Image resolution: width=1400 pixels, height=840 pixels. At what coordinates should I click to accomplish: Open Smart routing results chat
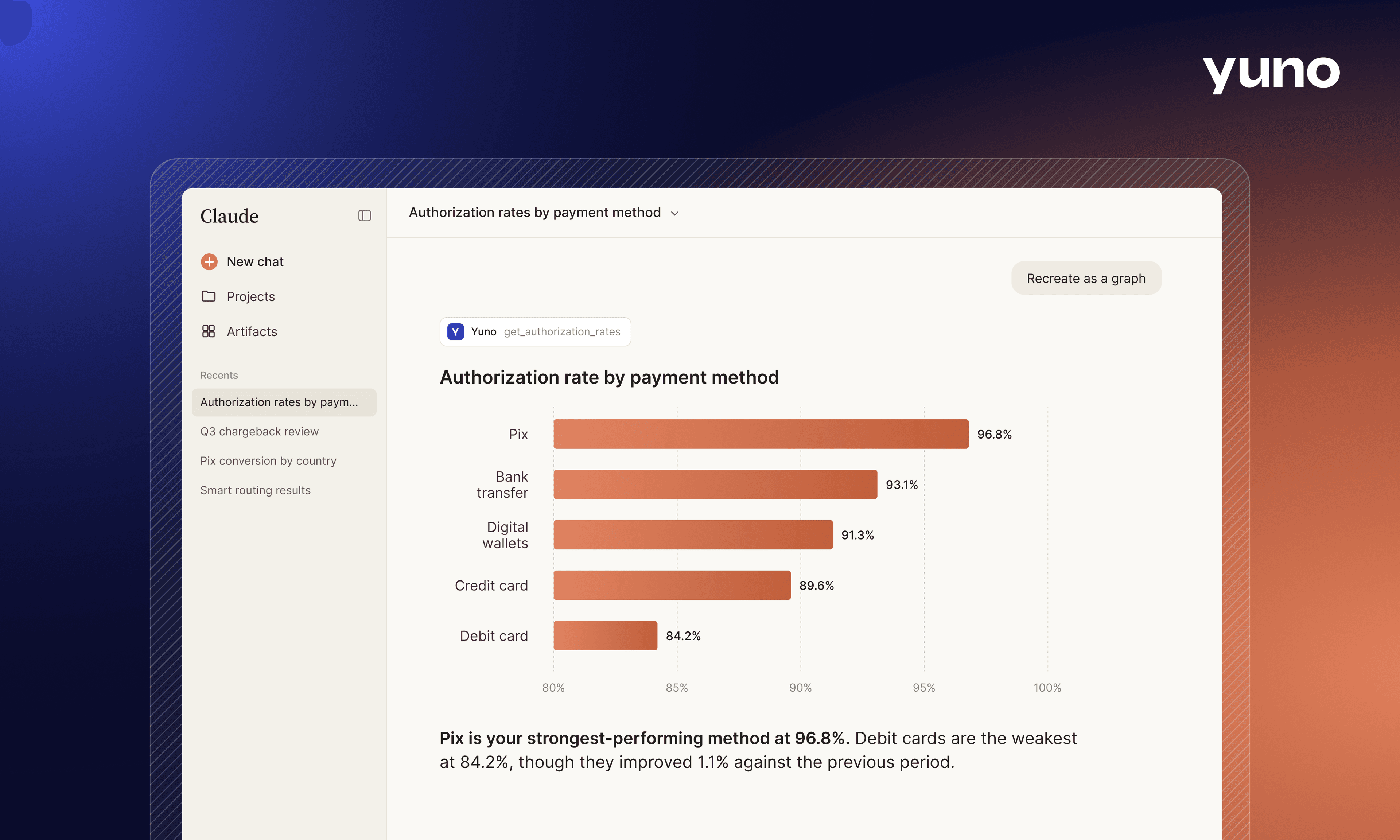[x=255, y=490]
